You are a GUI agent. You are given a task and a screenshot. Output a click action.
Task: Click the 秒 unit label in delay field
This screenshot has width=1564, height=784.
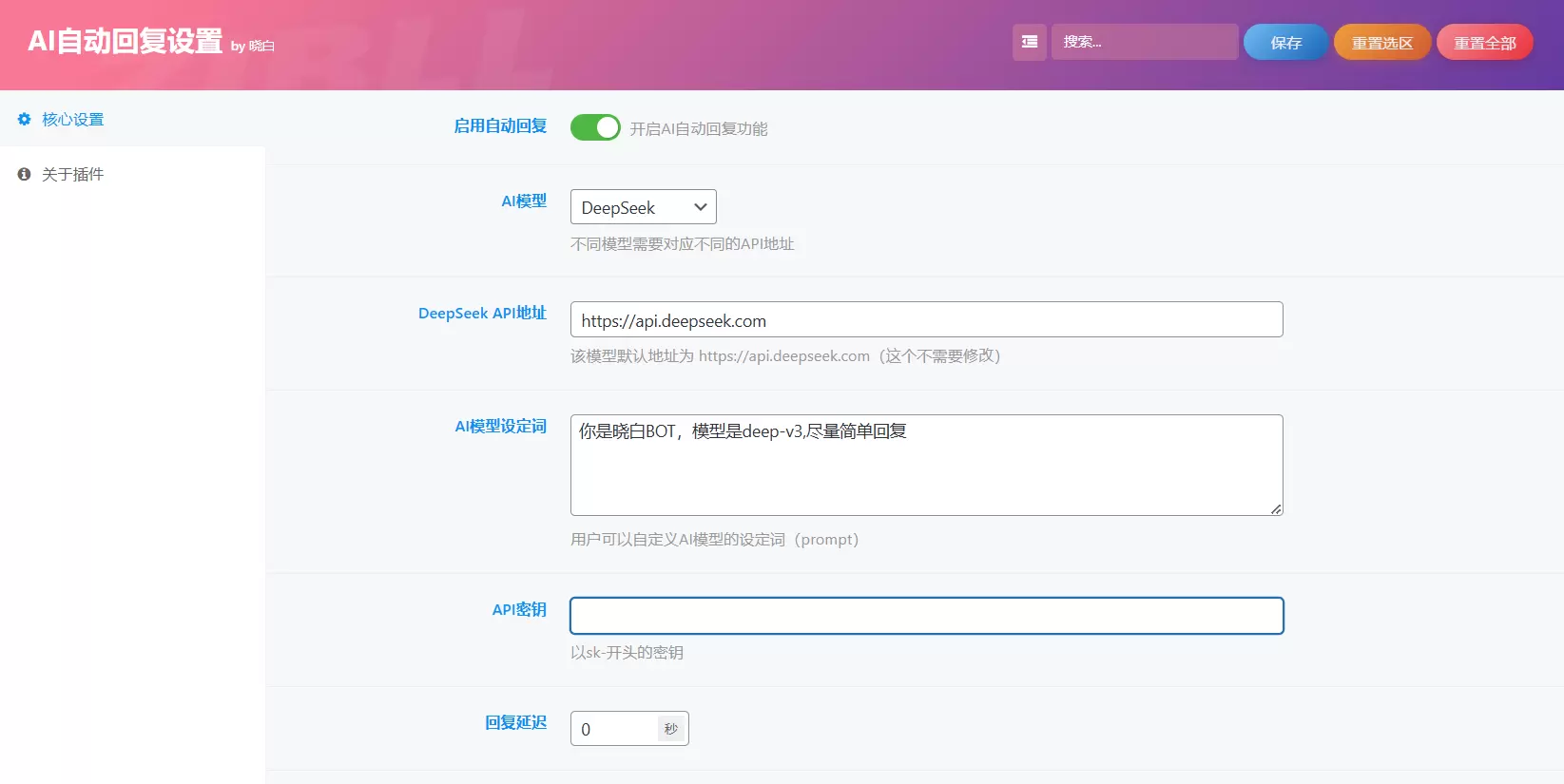(x=671, y=729)
